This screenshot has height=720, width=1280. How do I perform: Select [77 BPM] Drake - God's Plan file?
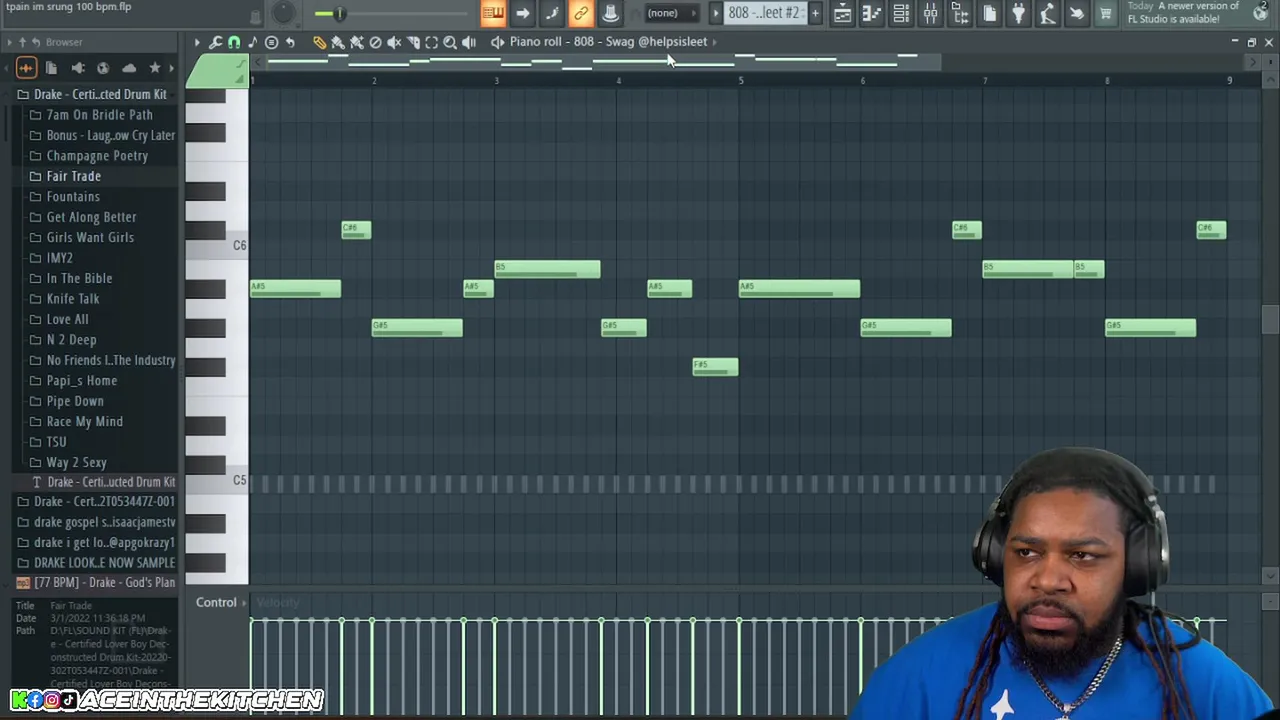click(x=96, y=582)
